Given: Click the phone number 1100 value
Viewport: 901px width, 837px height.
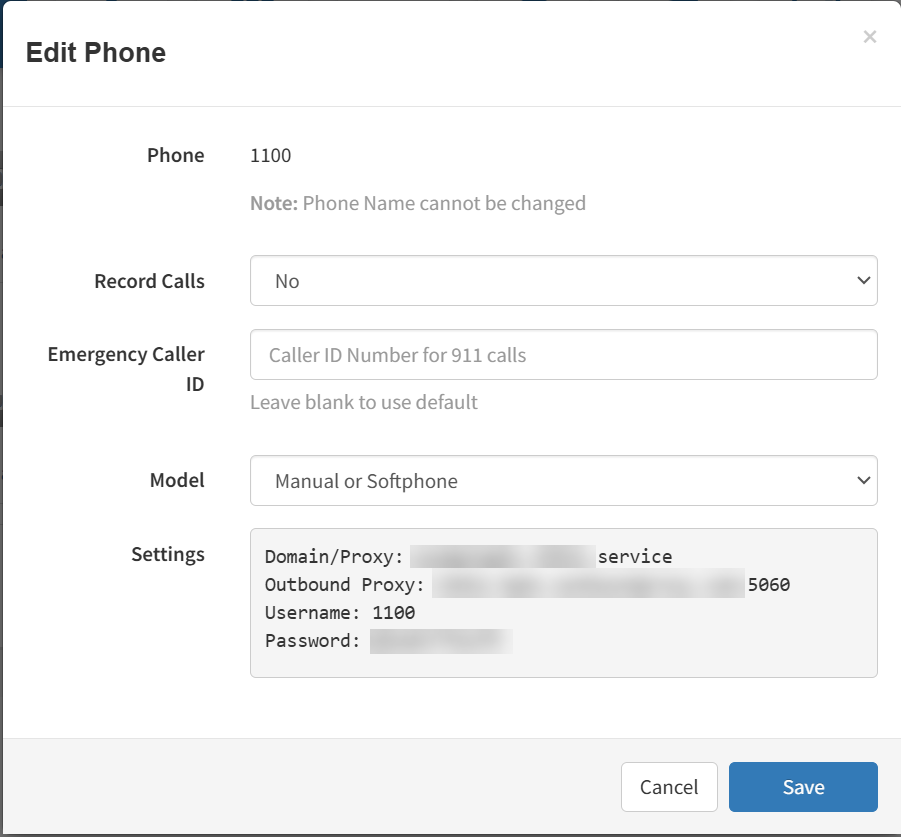Looking at the screenshot, I should (x=270, y=155).
